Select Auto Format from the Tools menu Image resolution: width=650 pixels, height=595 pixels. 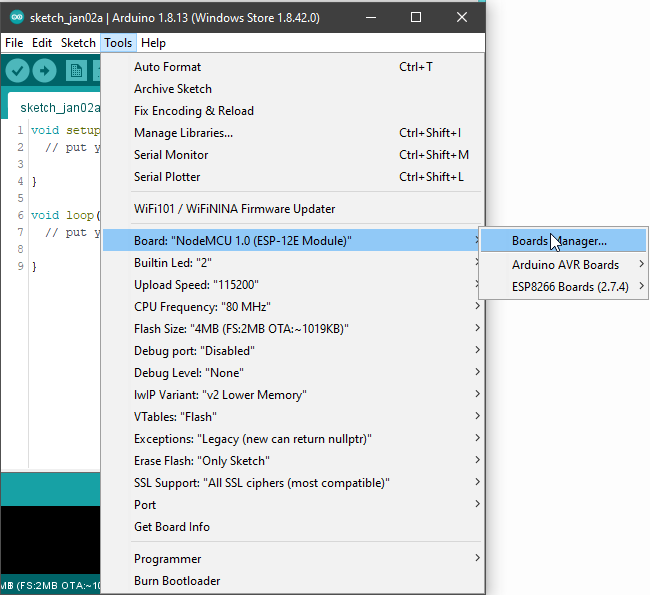click(293, 67)
